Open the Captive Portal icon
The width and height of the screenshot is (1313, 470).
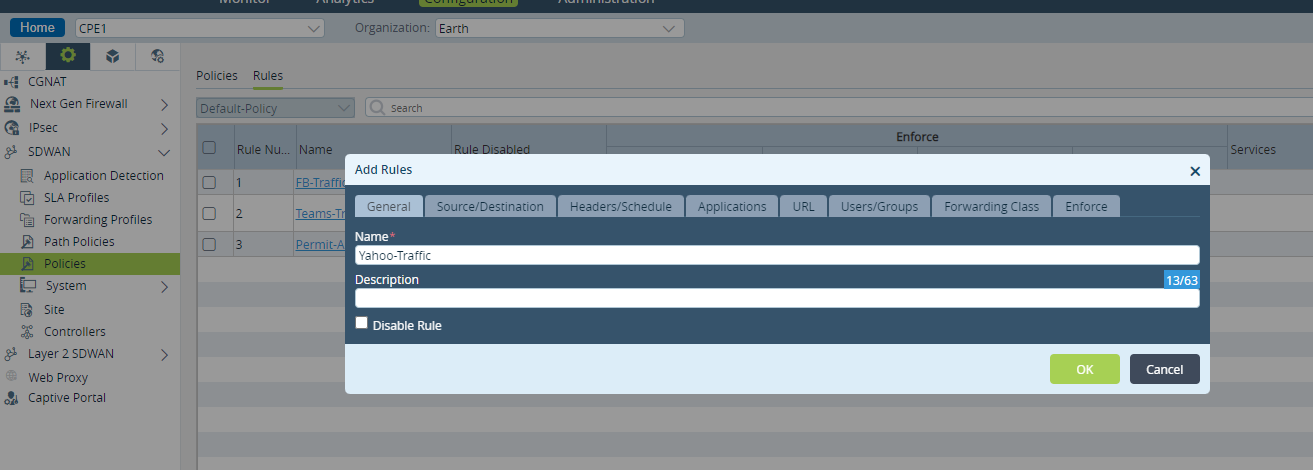(11, 398)
